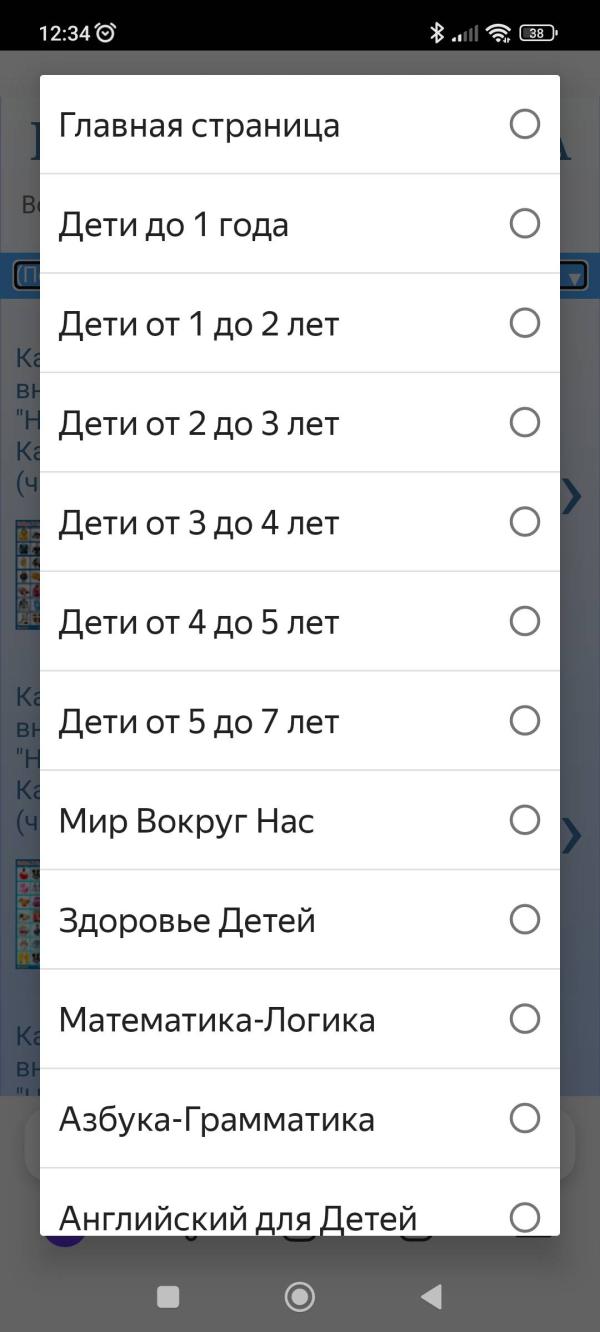The width and height of the screenshot is (600, 1332).
Task: Tap the Мир Вокруг Нас menu entry
Action: [x=300, y=820]
